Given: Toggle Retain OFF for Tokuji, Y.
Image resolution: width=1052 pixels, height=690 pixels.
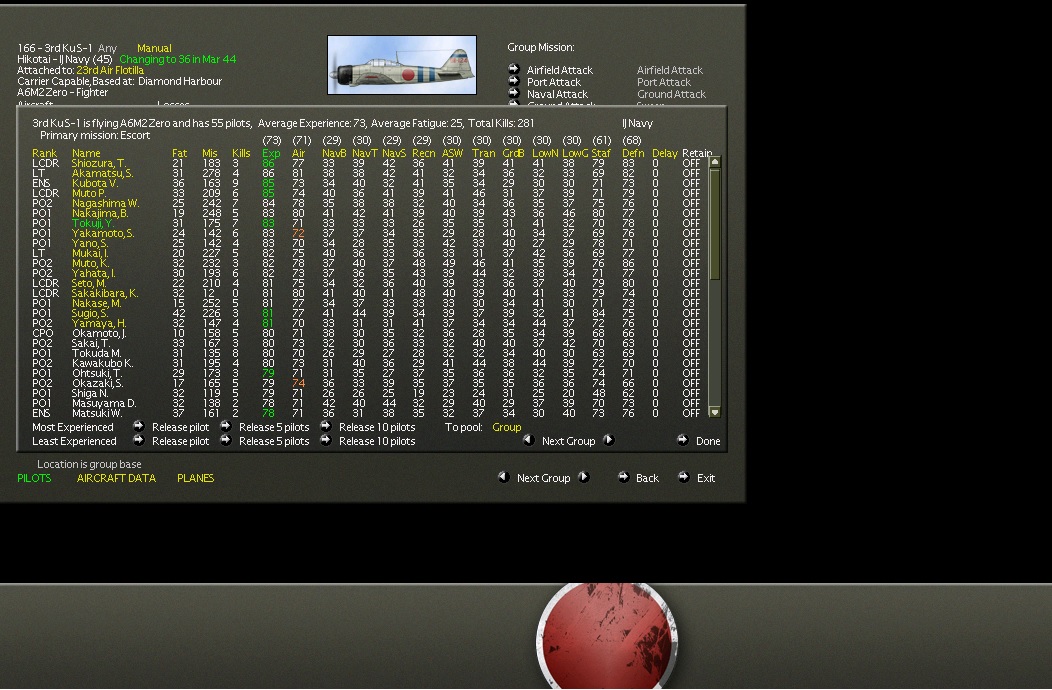Looking at the screenshot, I should [x=691, y=224].
